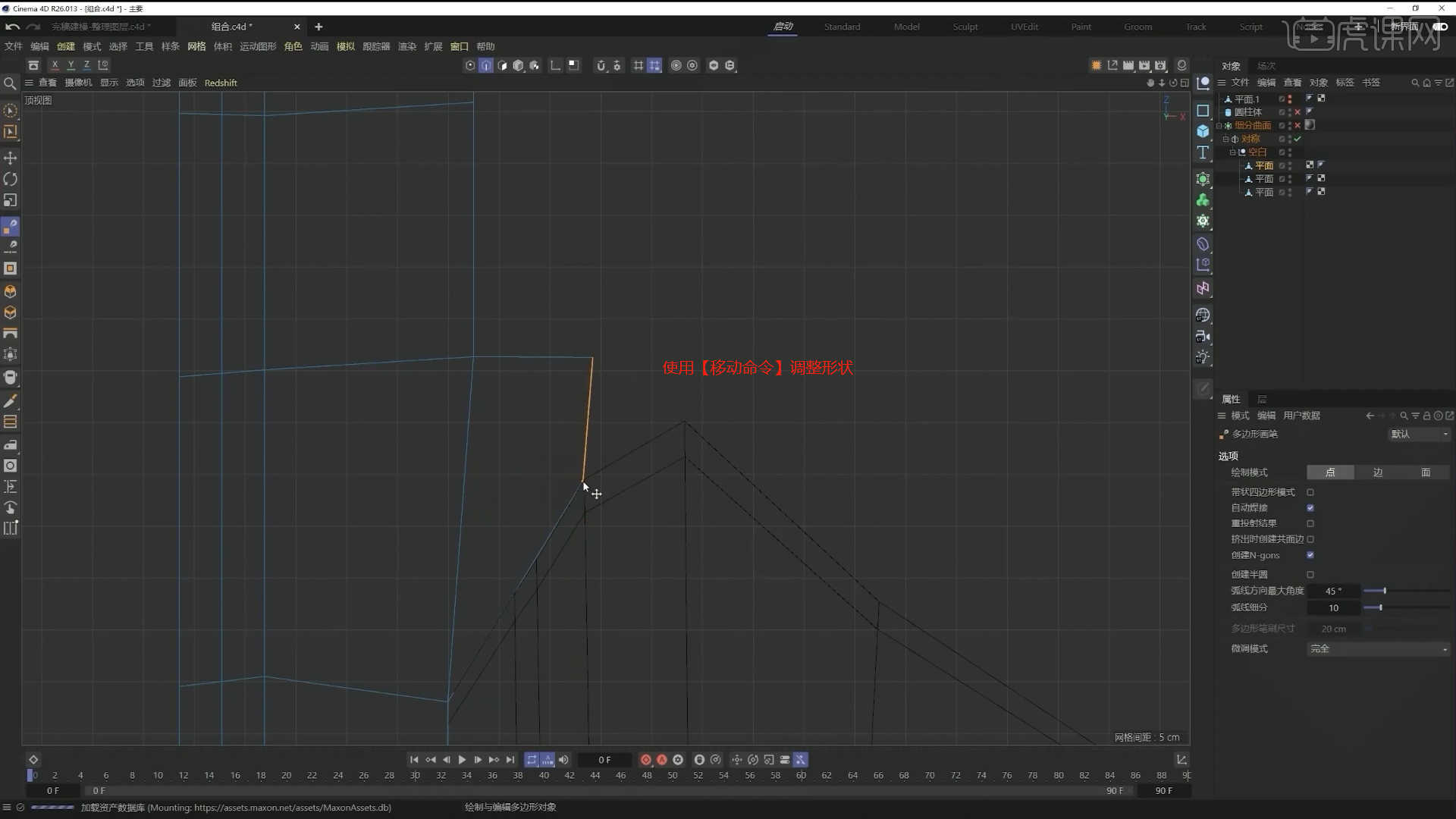This screenshot has width=1456, height=819.
Task: Click the Undo arrow icon
Action: pos(12,27)
